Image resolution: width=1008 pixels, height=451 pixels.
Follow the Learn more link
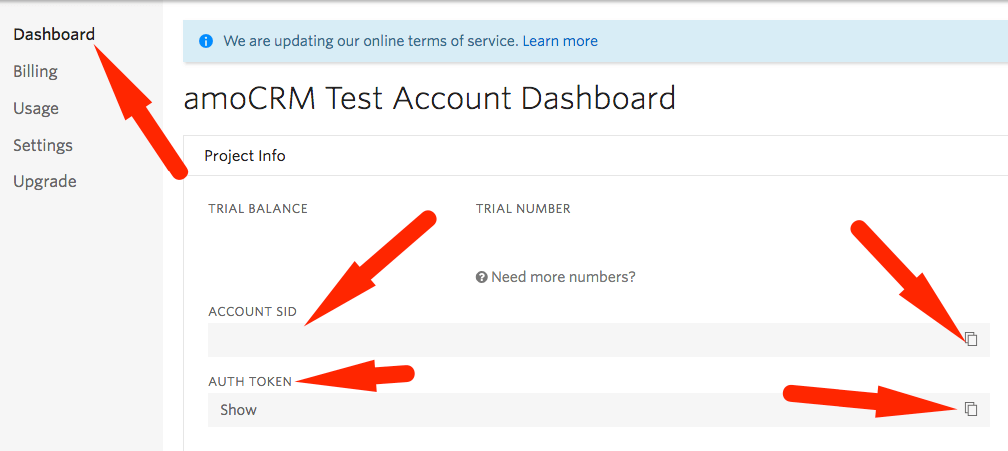tap(560, 41)
